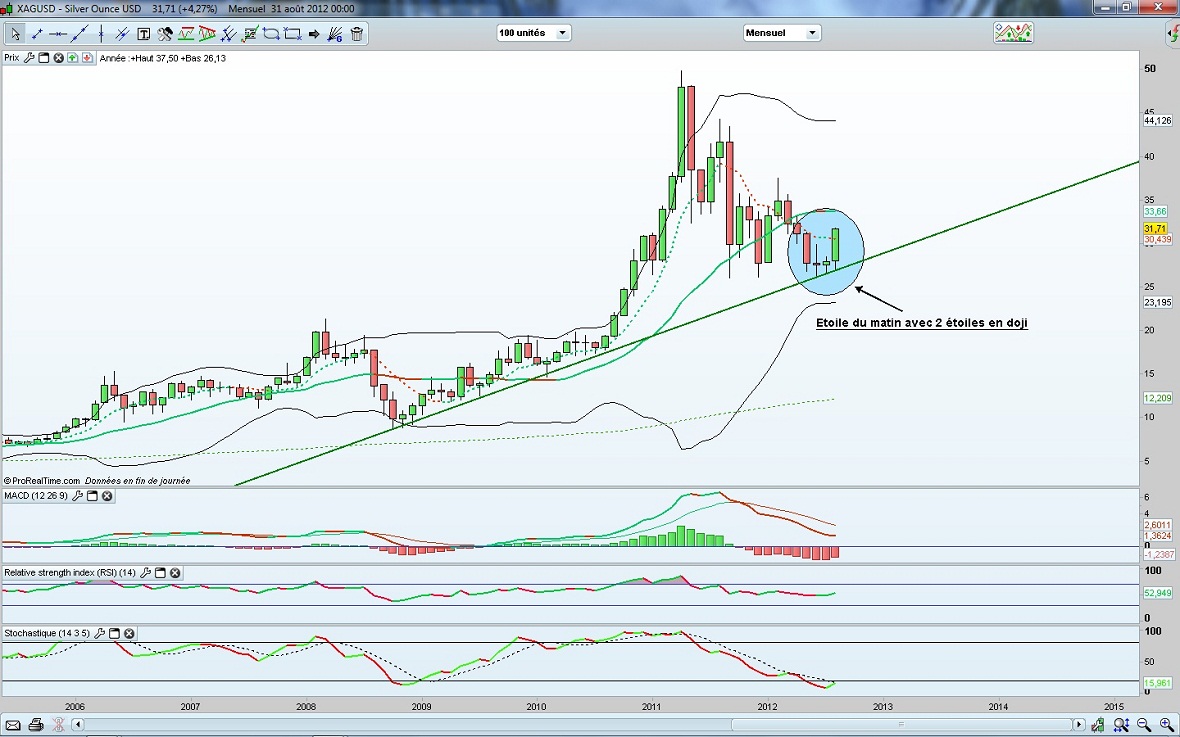Screen dimensions: 1180x737
Task: Pick the text annotation tool
Action: pyautogui.click(x=143, y=34)
